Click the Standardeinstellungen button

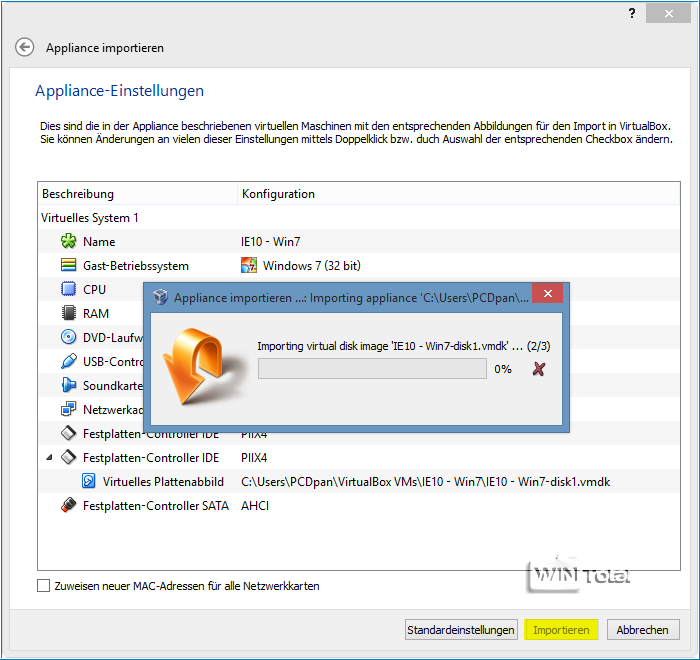(x=461, y=630)
